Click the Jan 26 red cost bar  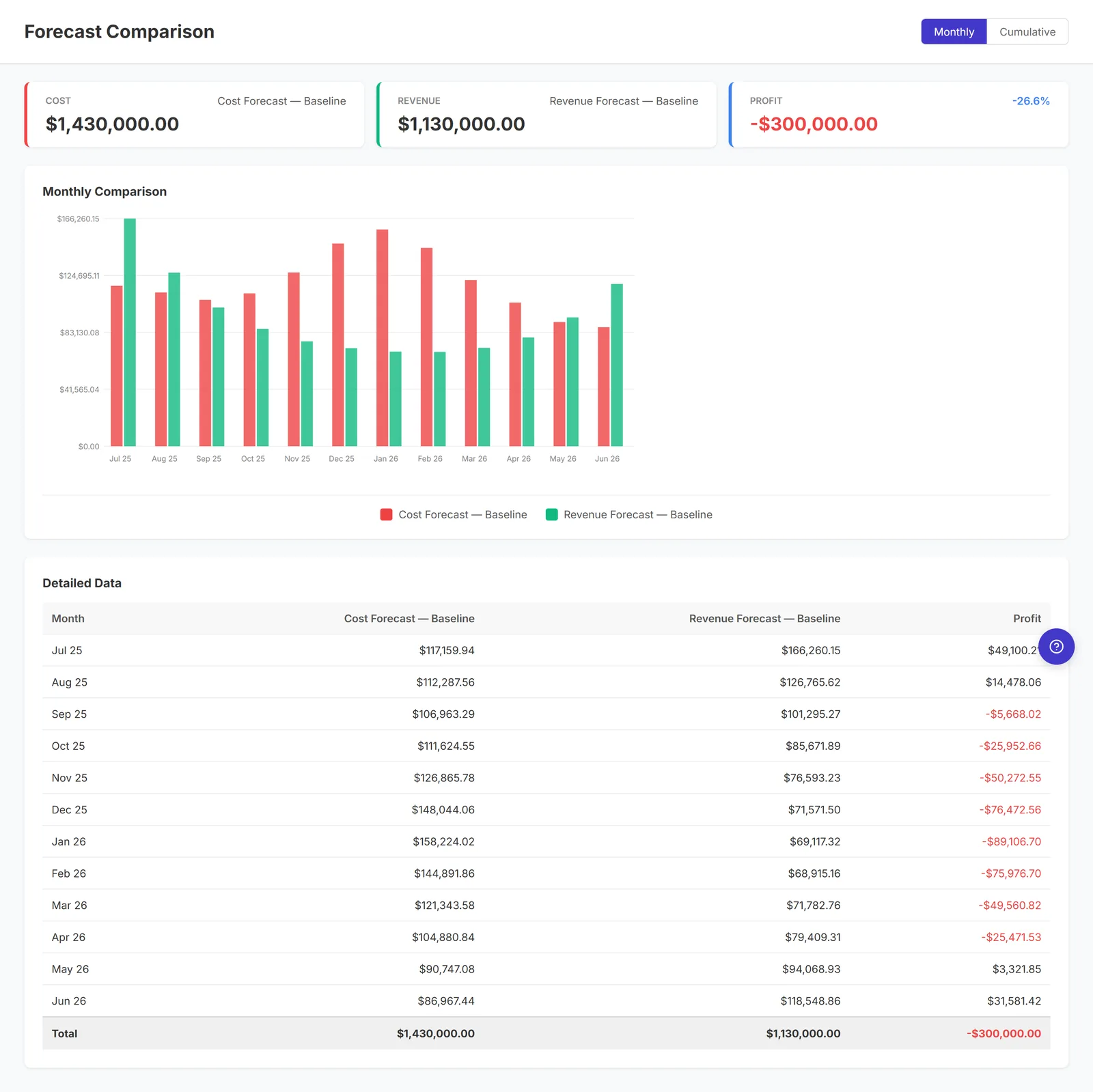tap(382, 337)
